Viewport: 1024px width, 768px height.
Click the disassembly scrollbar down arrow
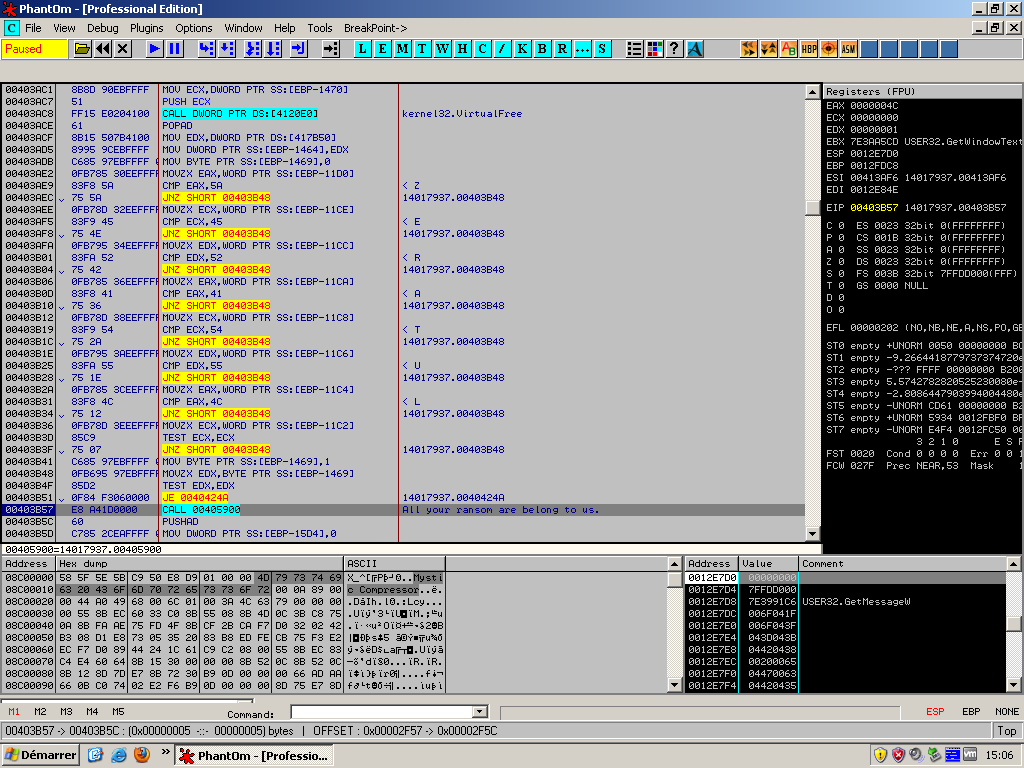click(812, 534)
